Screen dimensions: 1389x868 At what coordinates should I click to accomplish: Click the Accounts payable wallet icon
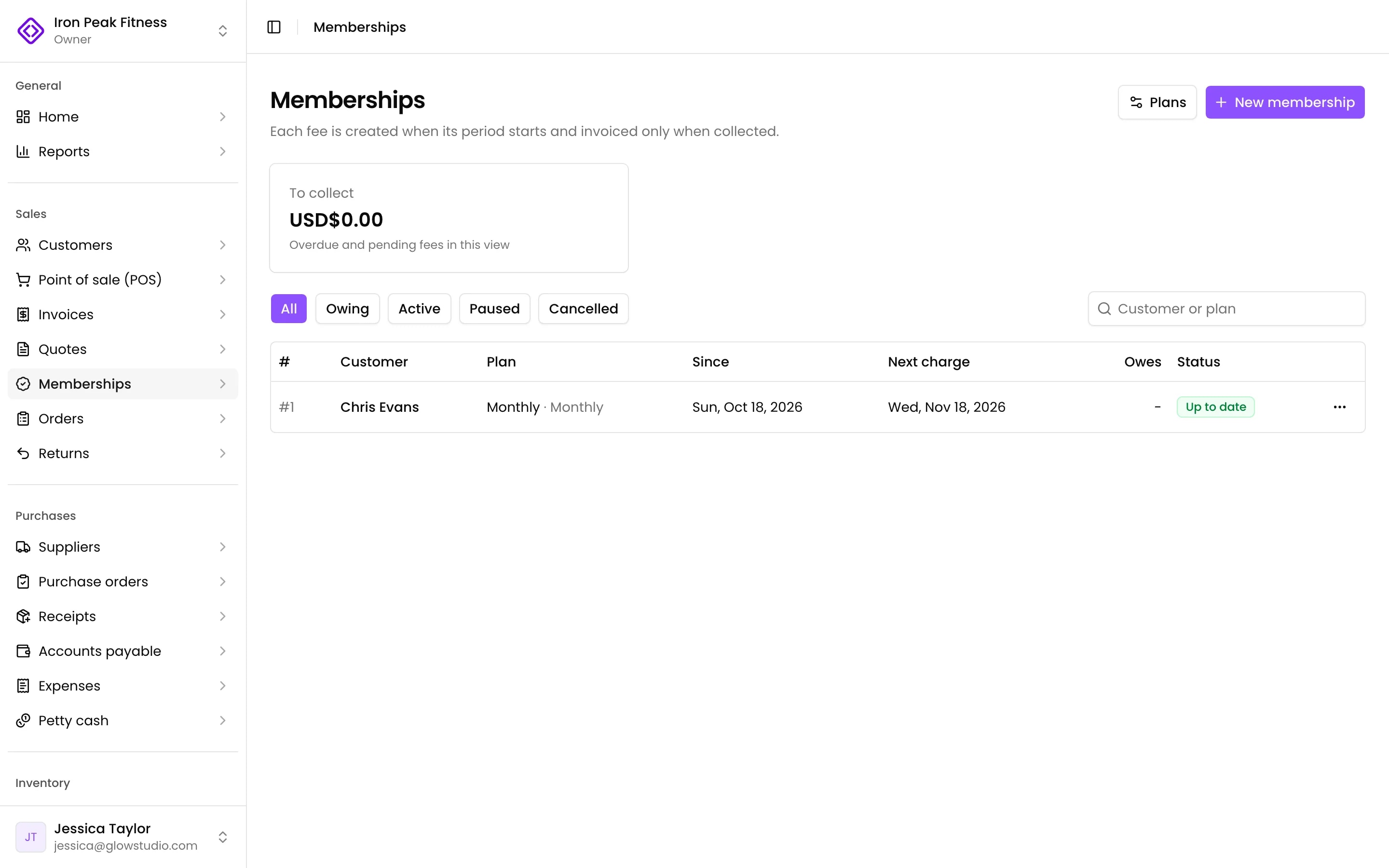(x=23, y=651)
